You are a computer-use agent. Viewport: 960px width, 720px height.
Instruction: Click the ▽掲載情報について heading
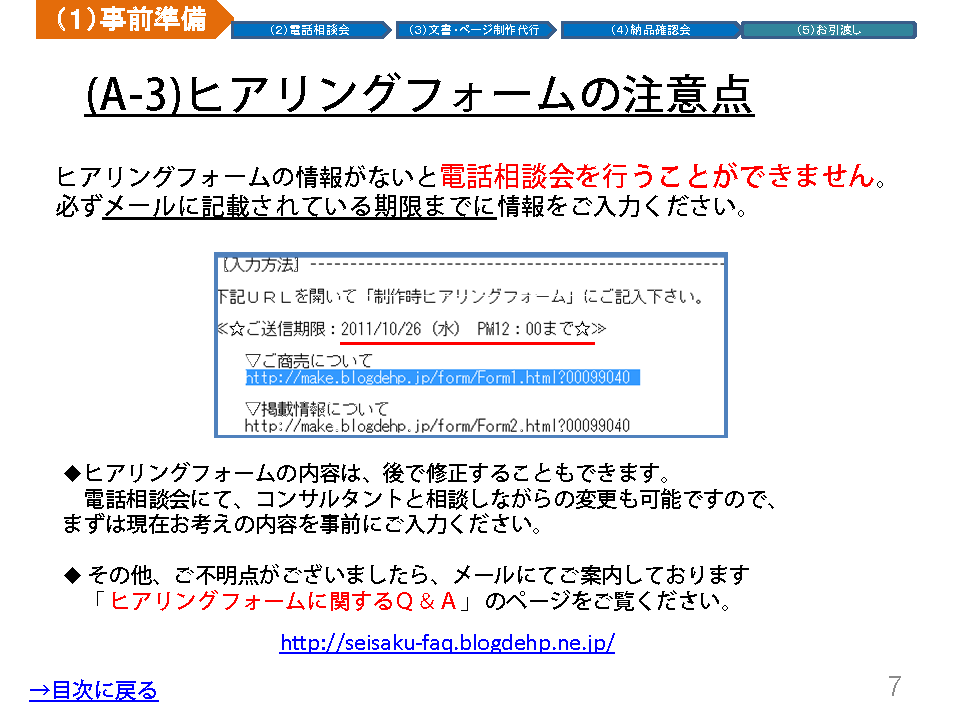pyautogui.click(x=316, y=409)
